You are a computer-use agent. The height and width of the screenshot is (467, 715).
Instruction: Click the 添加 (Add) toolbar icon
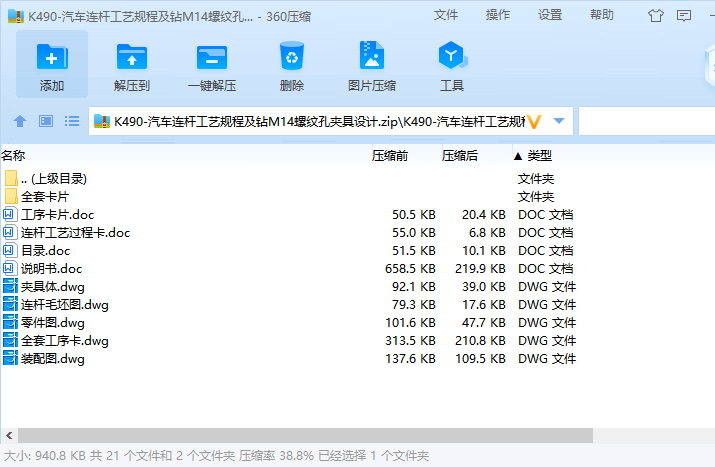(52, 57)
